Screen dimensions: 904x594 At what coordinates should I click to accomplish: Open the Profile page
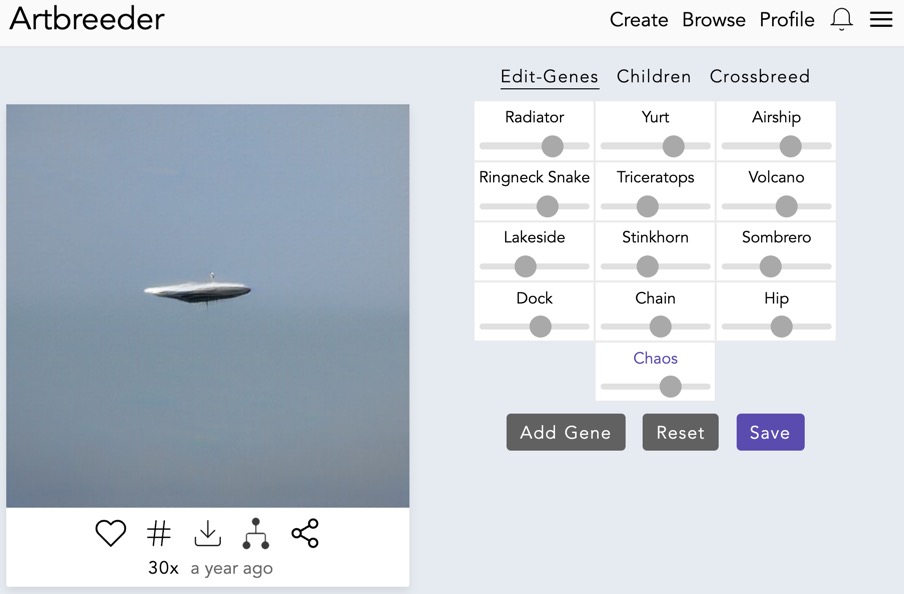[x=787, y=20]
